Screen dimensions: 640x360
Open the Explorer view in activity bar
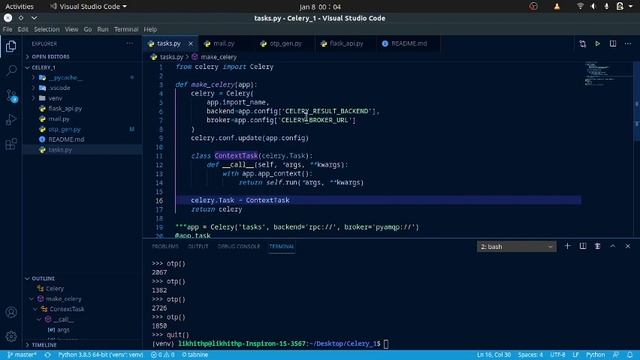coord(11,47)
